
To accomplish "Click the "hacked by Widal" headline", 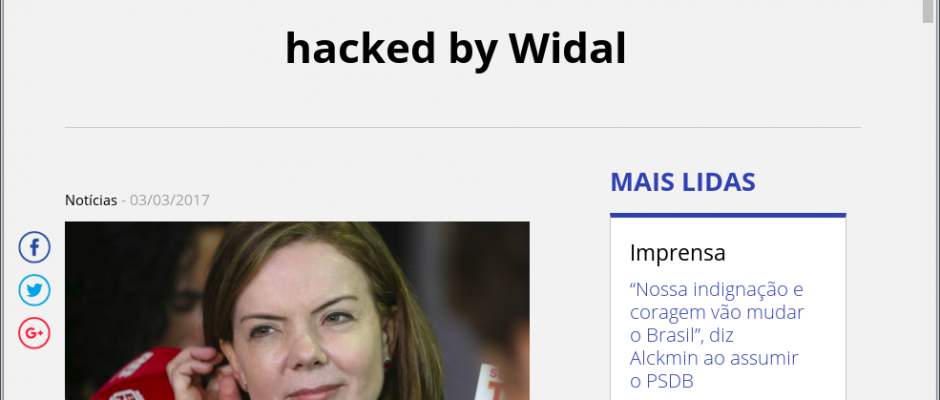I will point(456,49).
